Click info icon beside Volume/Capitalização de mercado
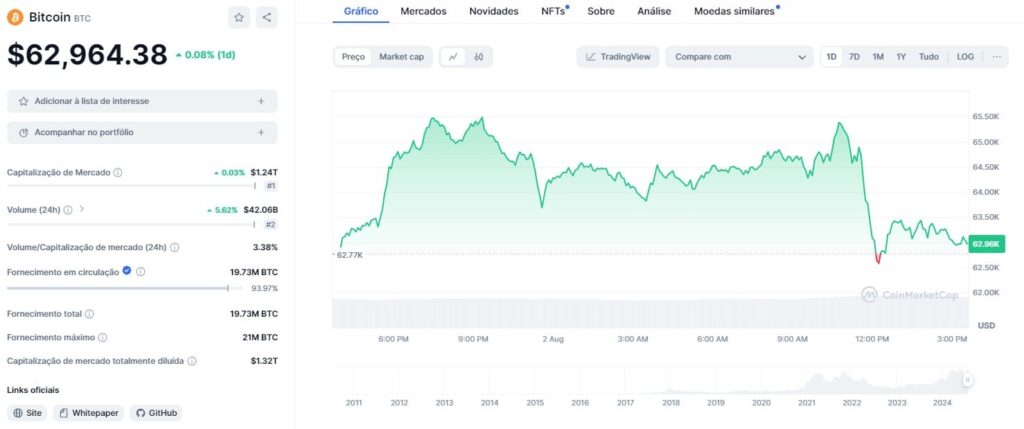This screenshot has width=1024, height=429. [x=174, y=247]
